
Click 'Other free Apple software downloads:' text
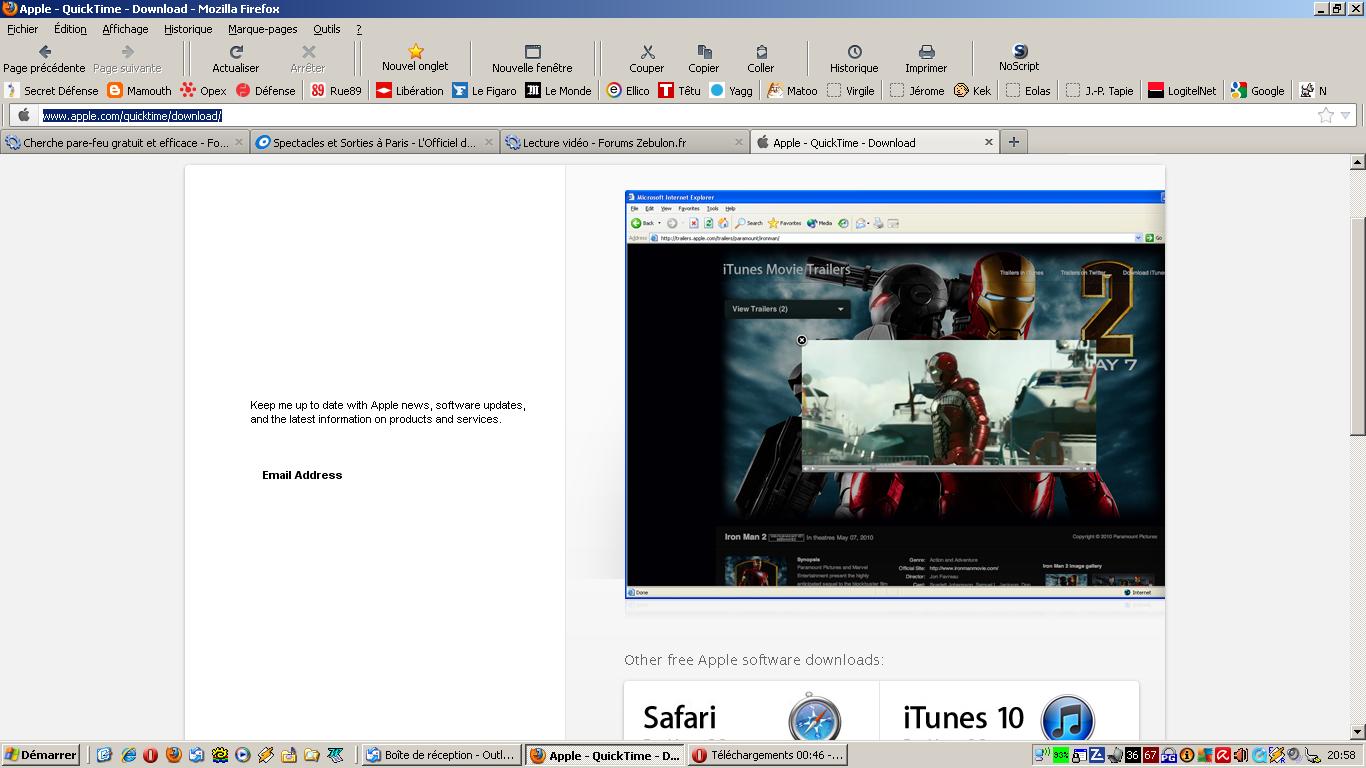point(754,660)
